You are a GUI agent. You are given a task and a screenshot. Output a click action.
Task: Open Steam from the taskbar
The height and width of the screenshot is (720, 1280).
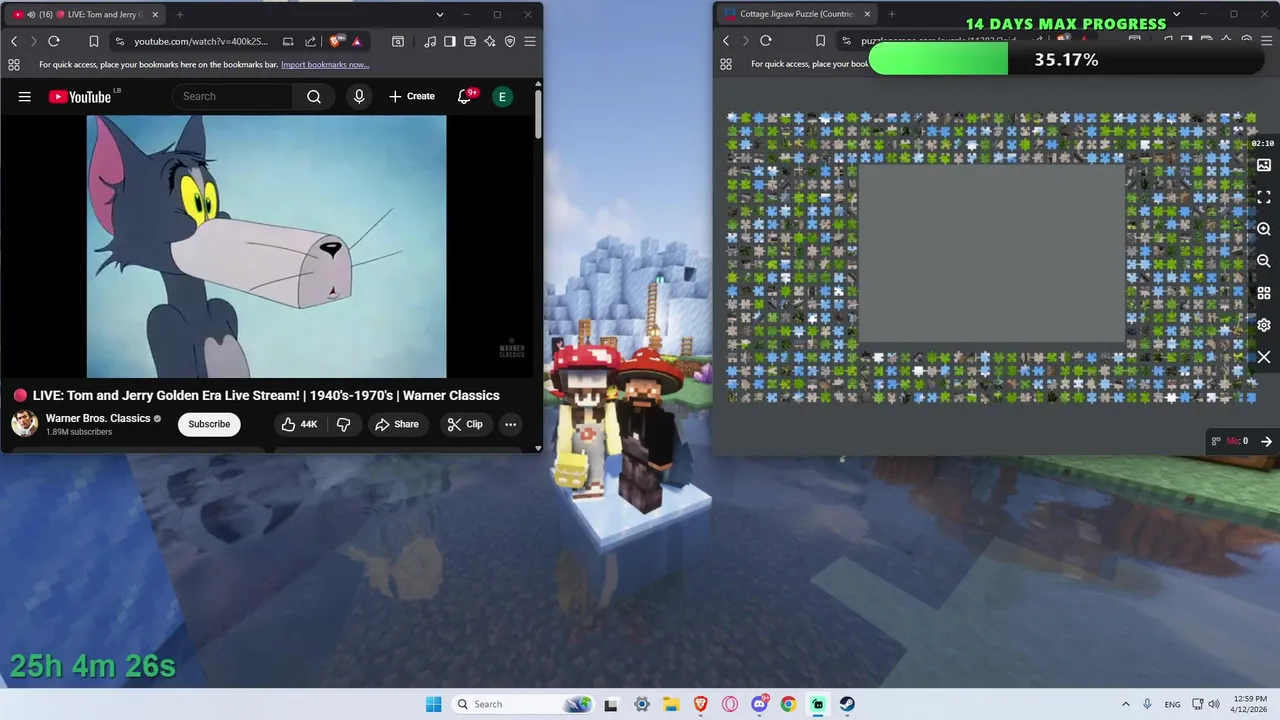click(847, 704)
